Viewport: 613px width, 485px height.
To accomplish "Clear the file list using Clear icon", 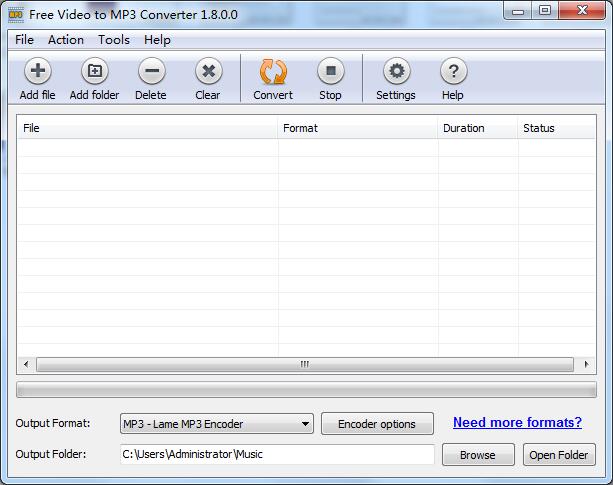I will point(208,72).
